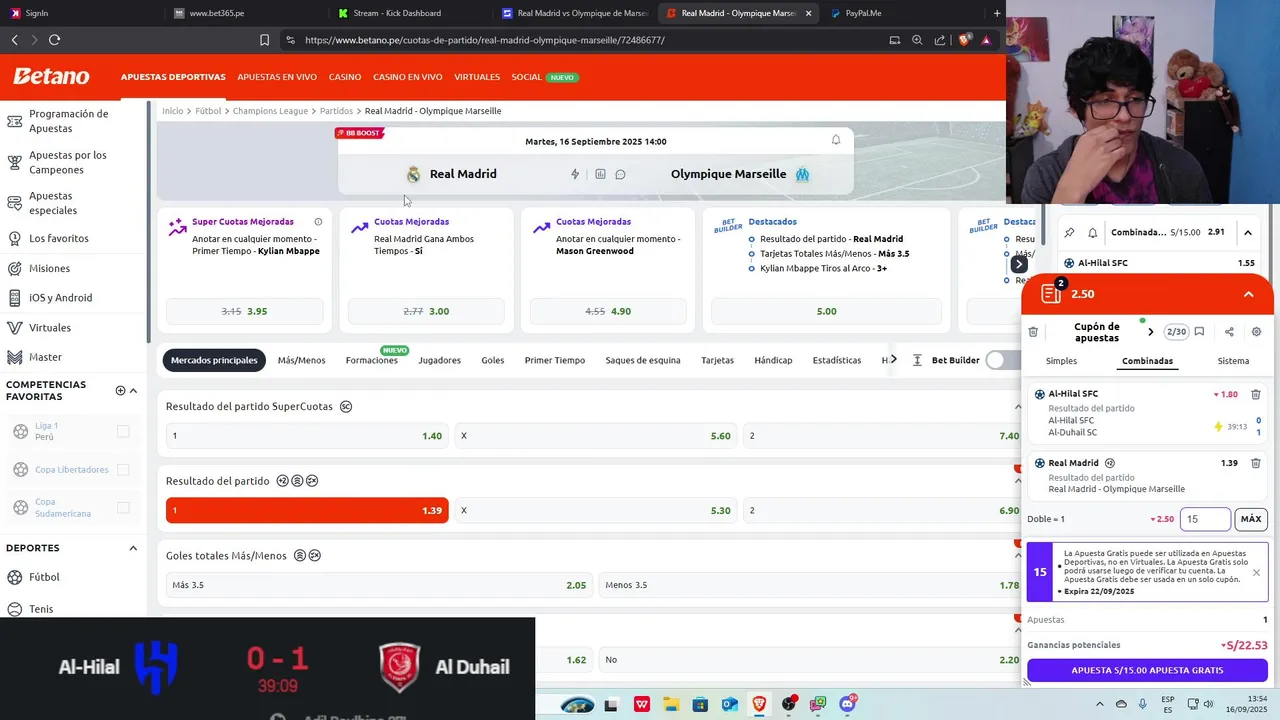This screenshot has width=1280, height=720.
Task: Open File Explorer from the taskbar
Action: 670,704
